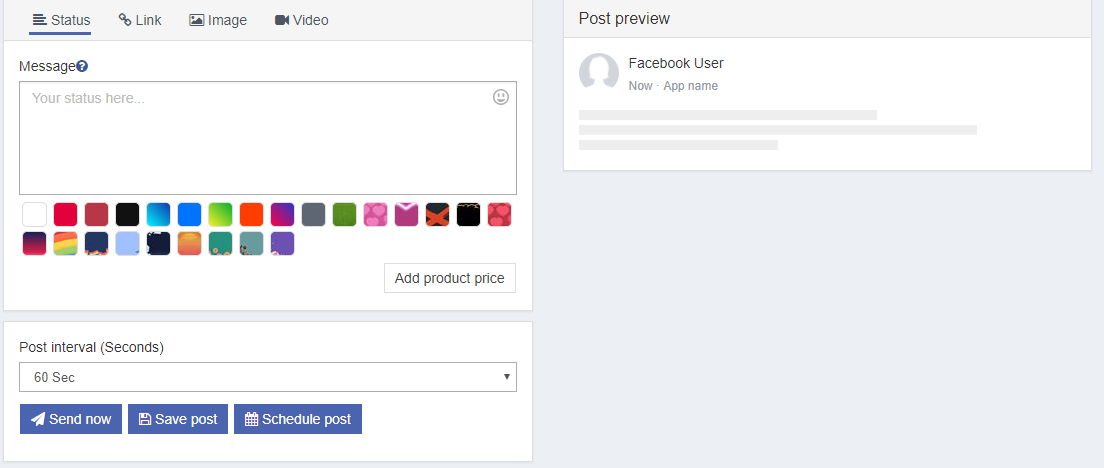Screen dimensions: 1104x468
Task: Switch to the Video tab
Action: (301, 20)
